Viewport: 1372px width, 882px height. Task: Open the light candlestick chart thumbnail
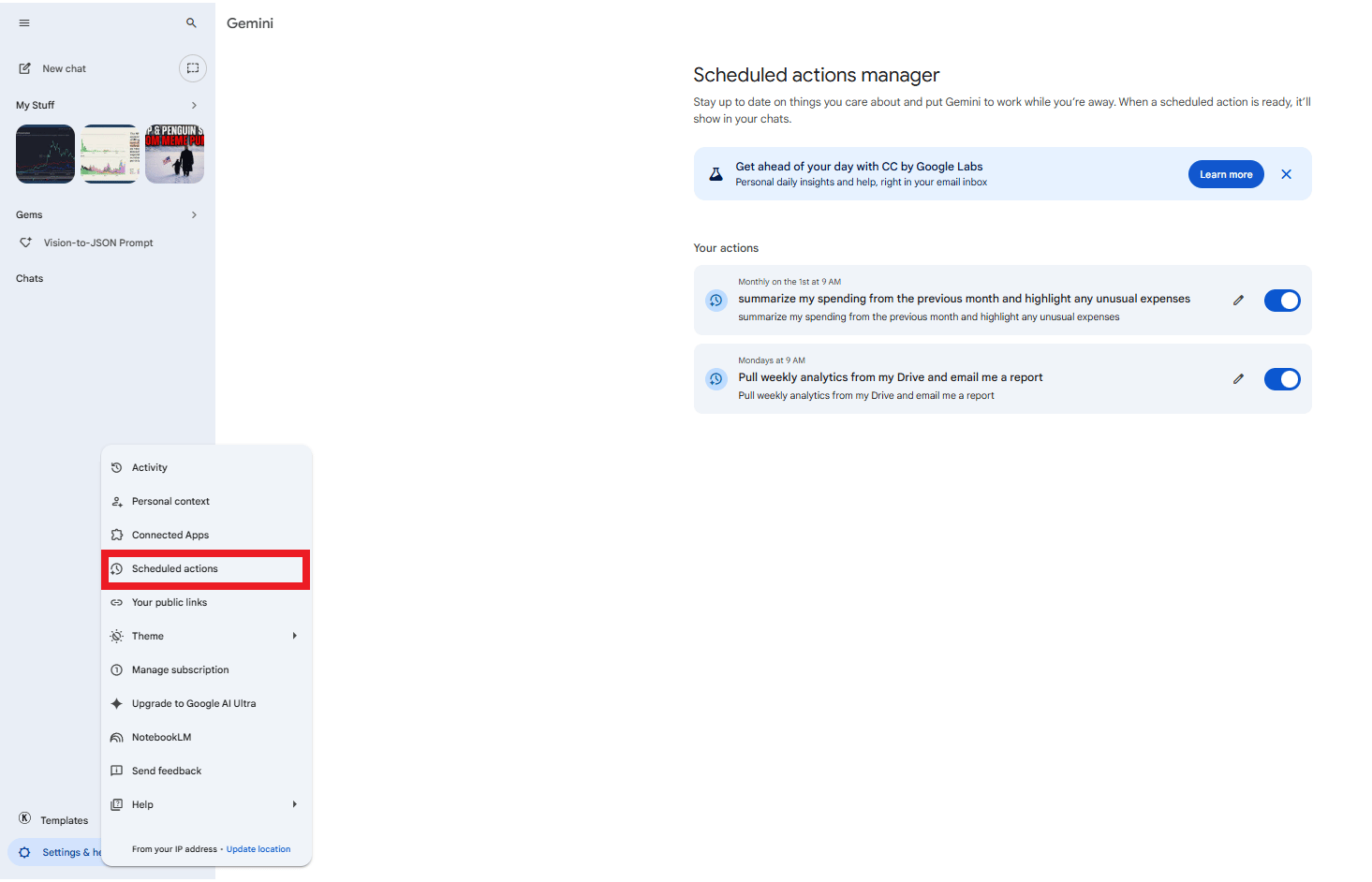(x=110, y=154)
